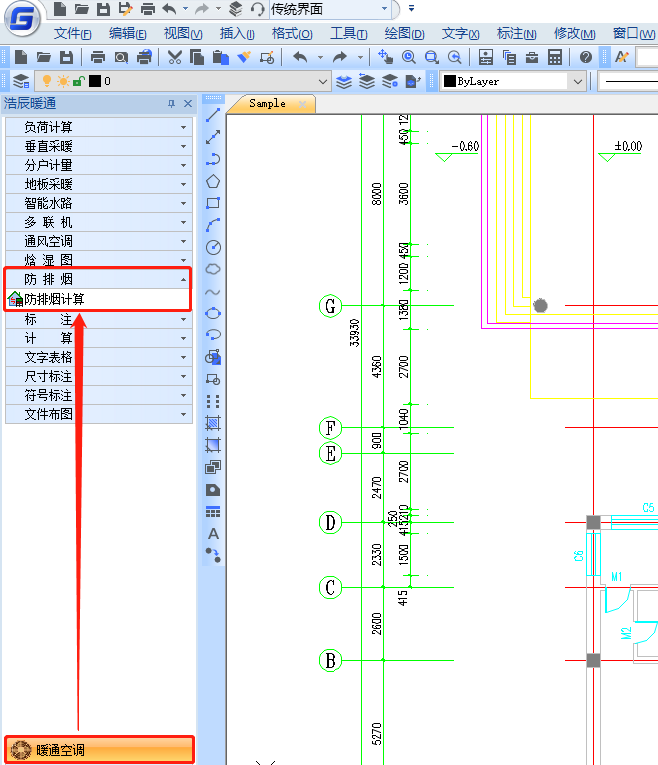Expand the 垂直采暖 section
658x765 pixels.
tap(99, 146)
